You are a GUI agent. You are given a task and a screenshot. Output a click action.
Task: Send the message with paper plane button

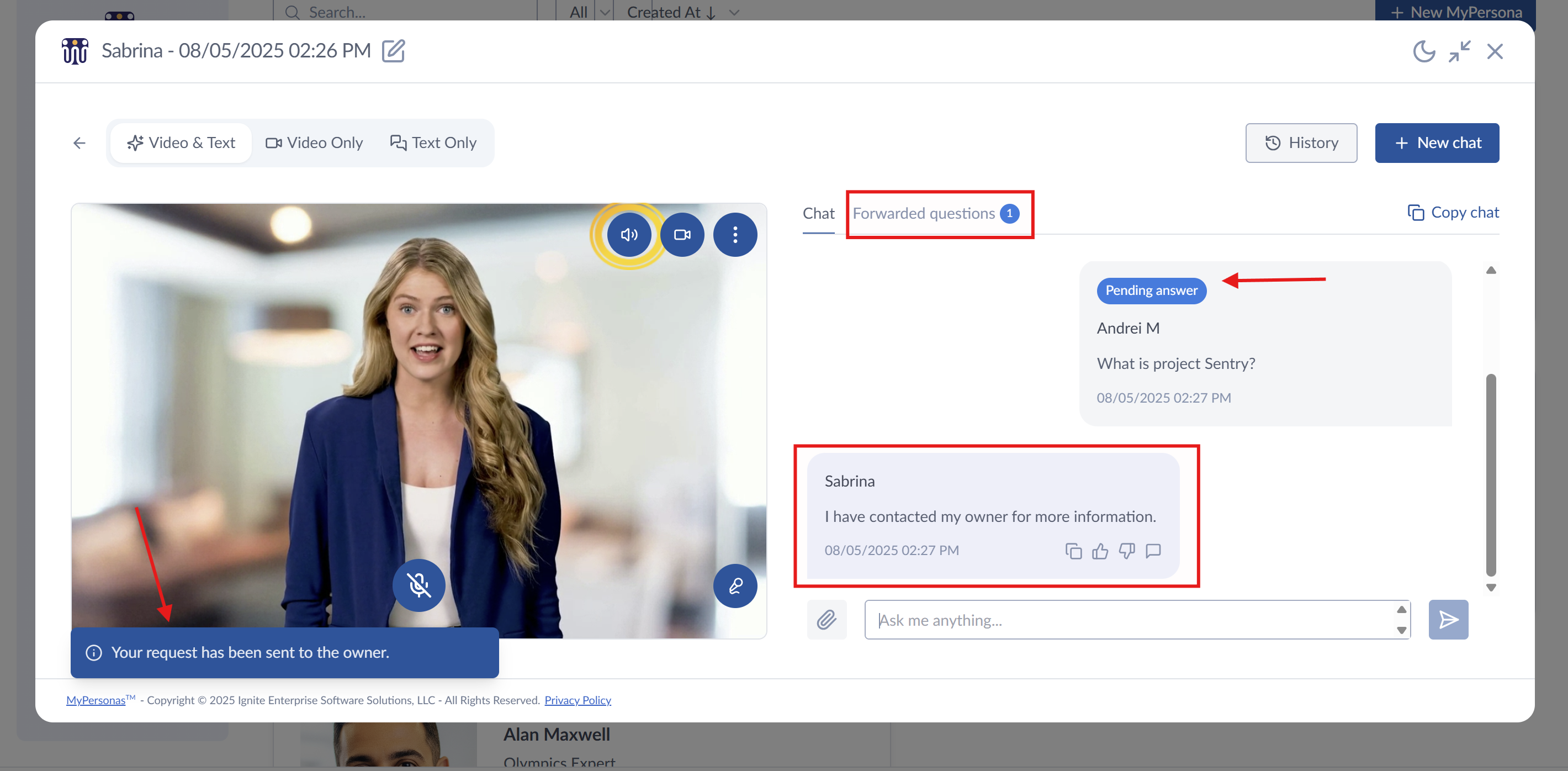pos(1449,620)
